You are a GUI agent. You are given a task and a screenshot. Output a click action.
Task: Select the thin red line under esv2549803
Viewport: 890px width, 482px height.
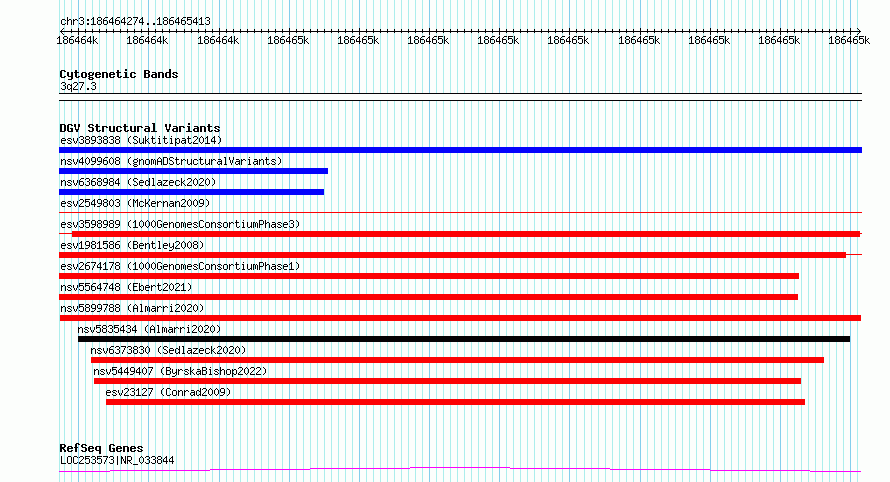460,213
